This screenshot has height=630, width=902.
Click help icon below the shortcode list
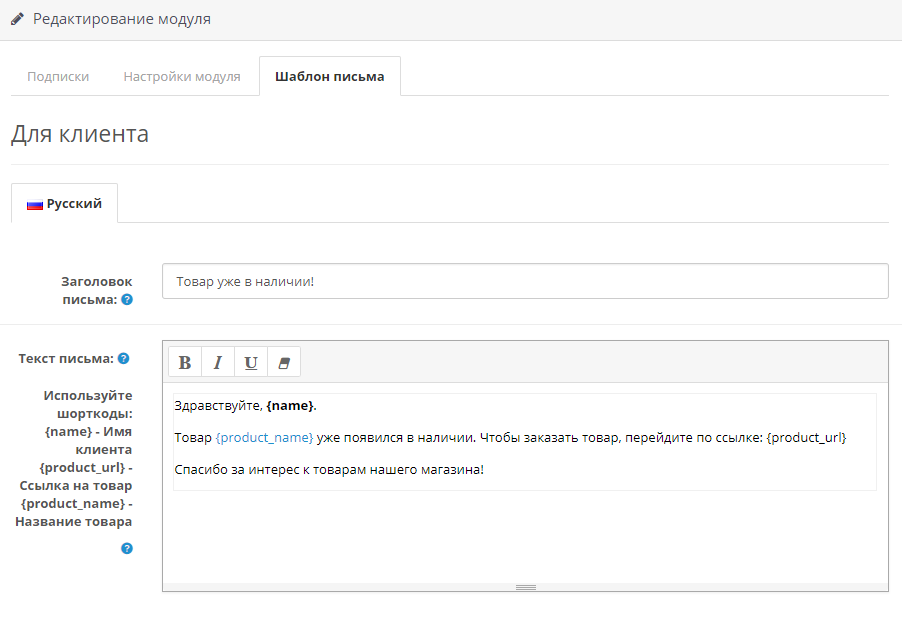pyautogui.click(x=127, y=548)
